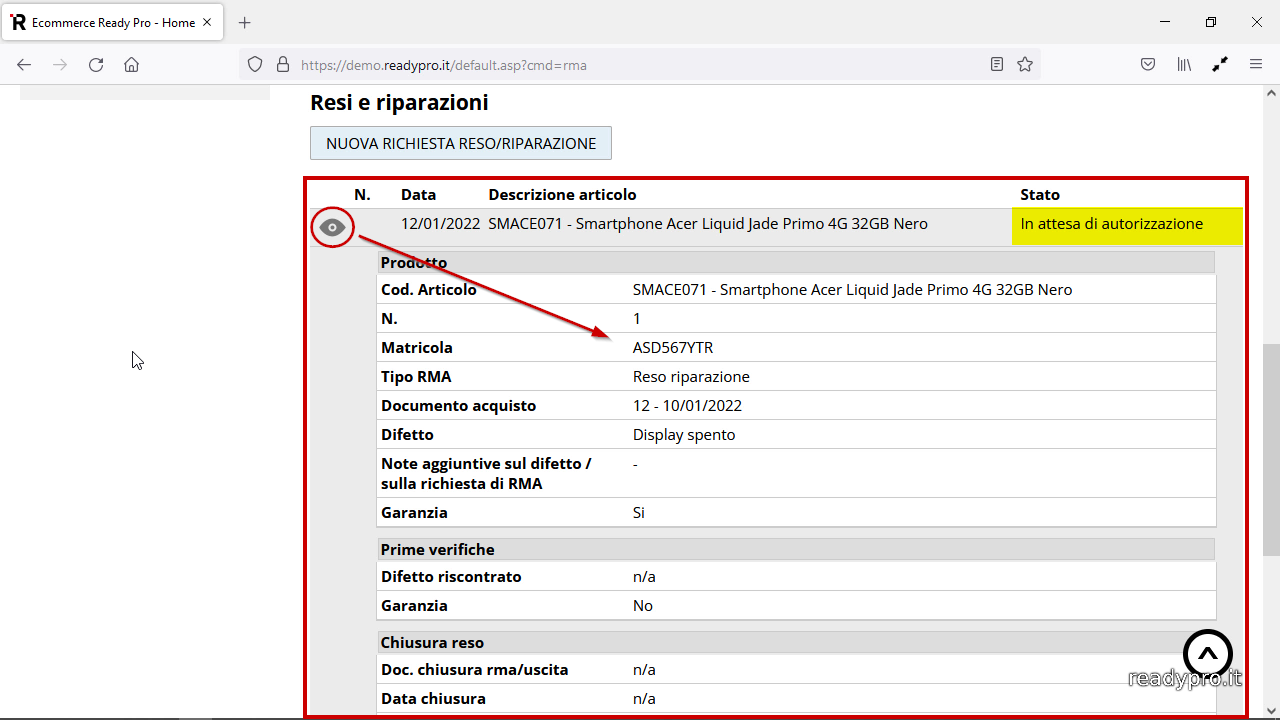Click the row description 'SMACE071 - Smartphone Acer Liquid Jade Primo'
The image size is (1280, 720).
tap(708, 224)
